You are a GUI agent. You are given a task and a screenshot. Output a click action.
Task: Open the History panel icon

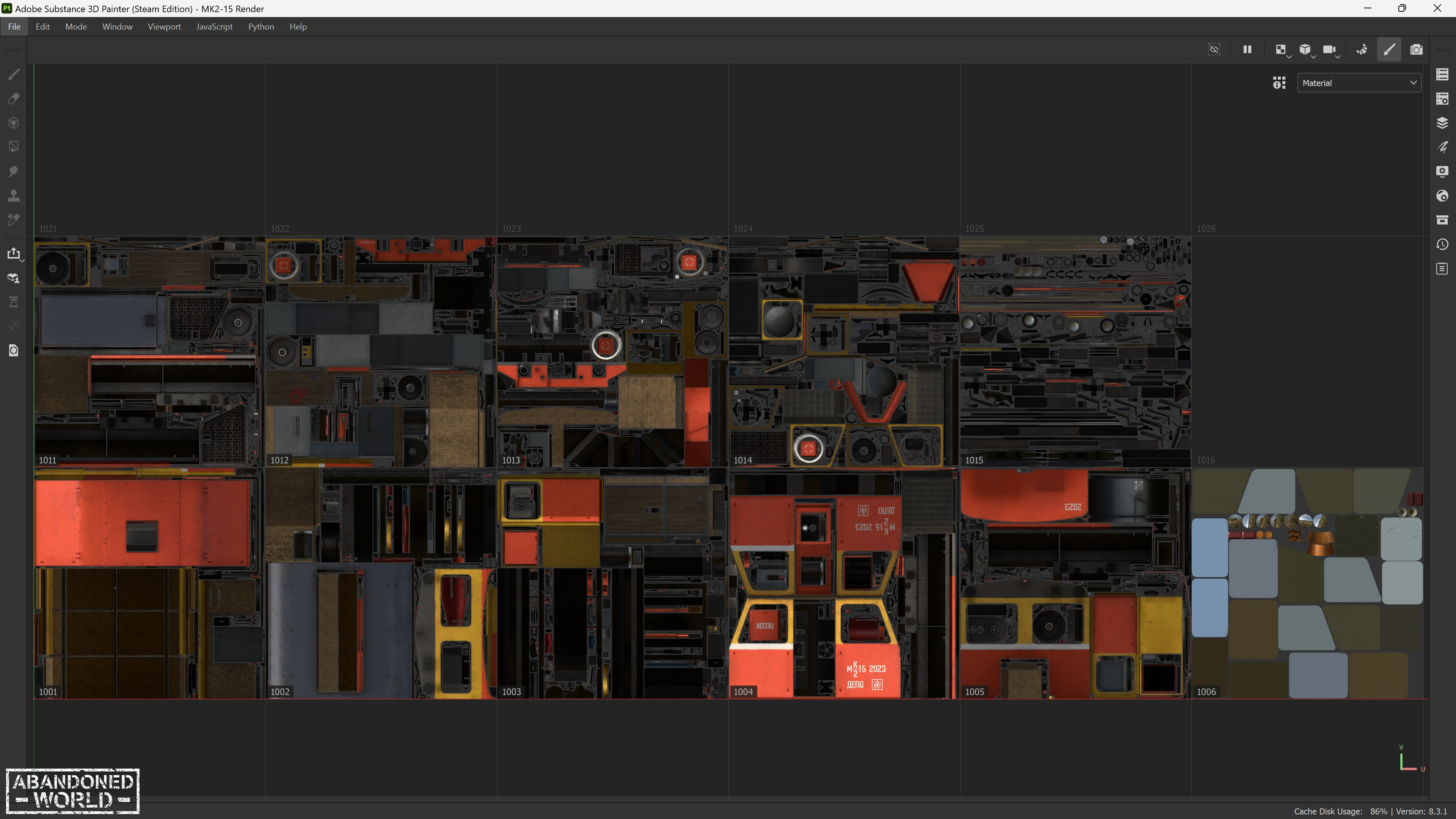point(1442,244)
